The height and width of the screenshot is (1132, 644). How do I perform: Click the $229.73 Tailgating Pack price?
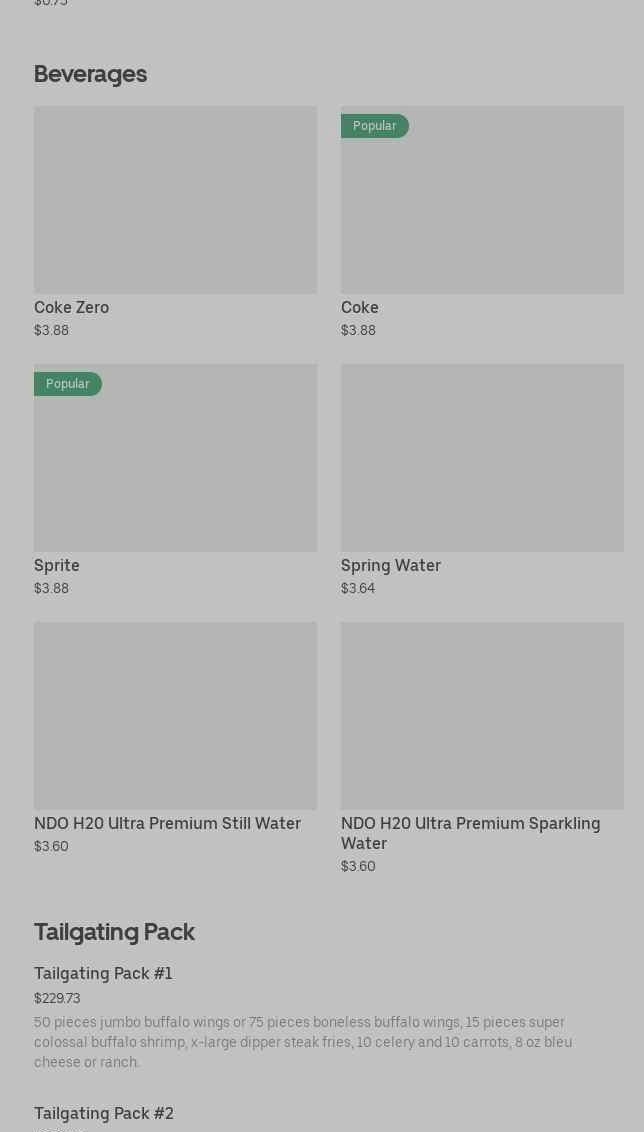[57, 998]
